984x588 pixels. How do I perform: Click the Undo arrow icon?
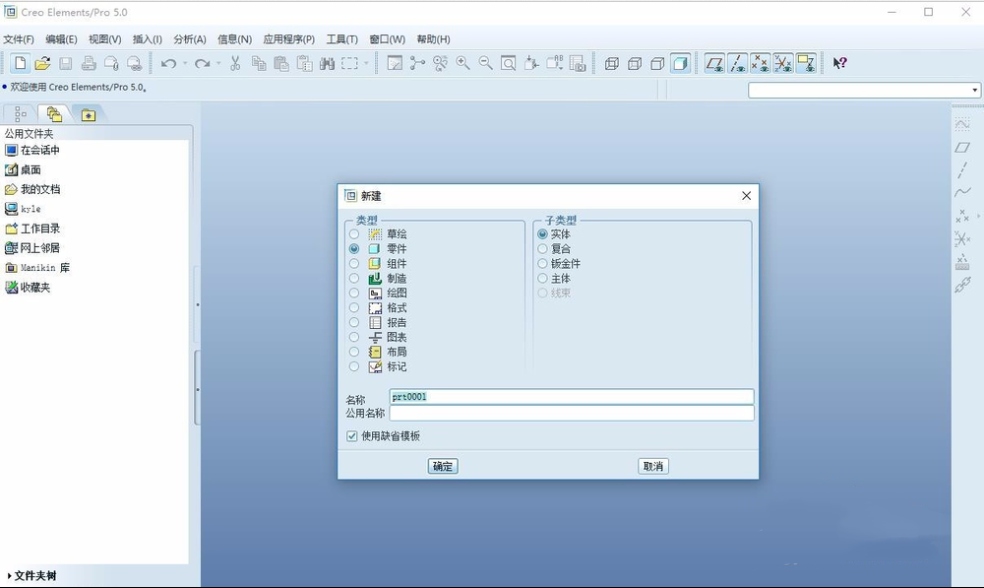[x=168, y=63]
